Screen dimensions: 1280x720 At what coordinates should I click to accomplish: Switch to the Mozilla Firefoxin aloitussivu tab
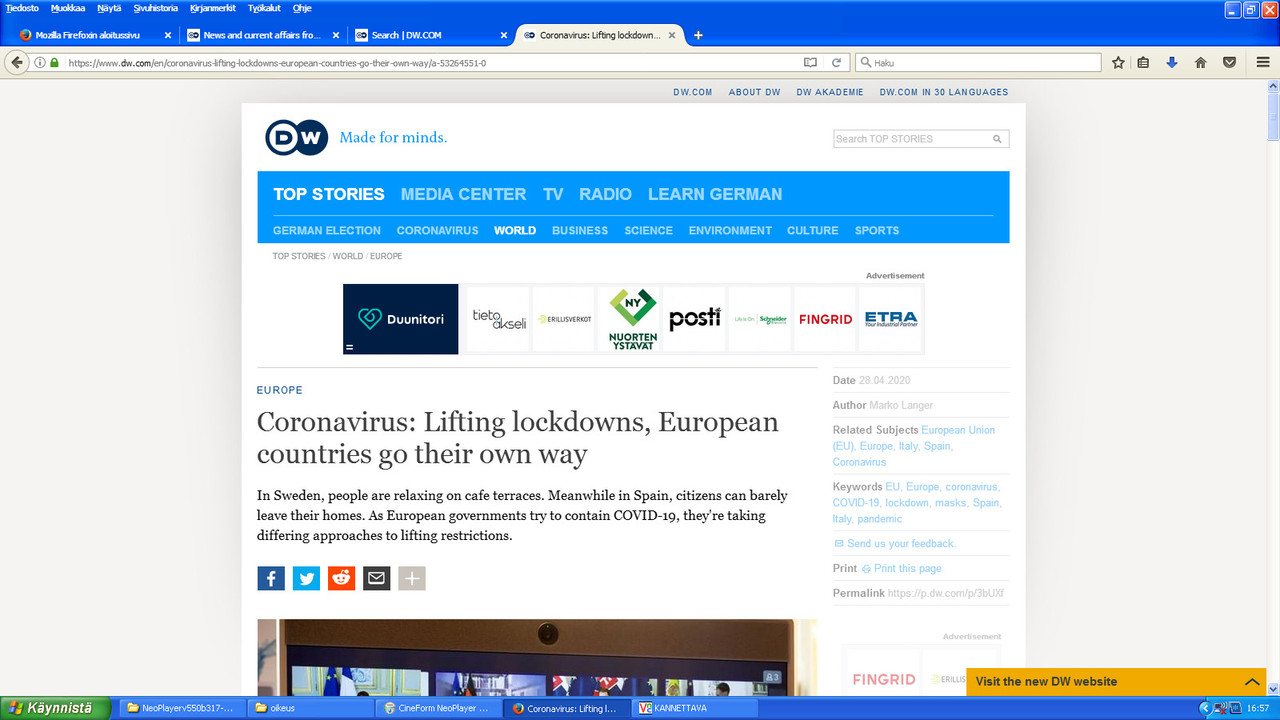(x=93, y=35)
